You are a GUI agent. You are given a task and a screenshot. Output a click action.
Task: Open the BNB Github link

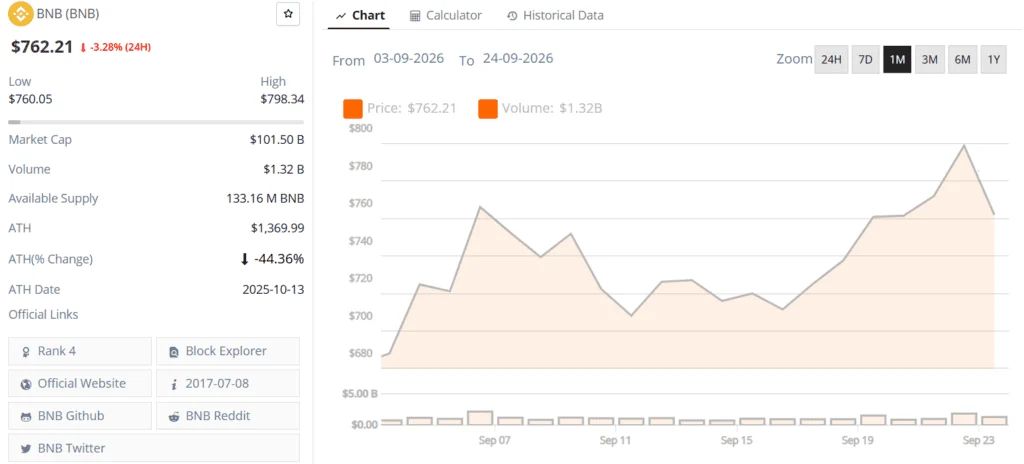(x=80, y=416)
